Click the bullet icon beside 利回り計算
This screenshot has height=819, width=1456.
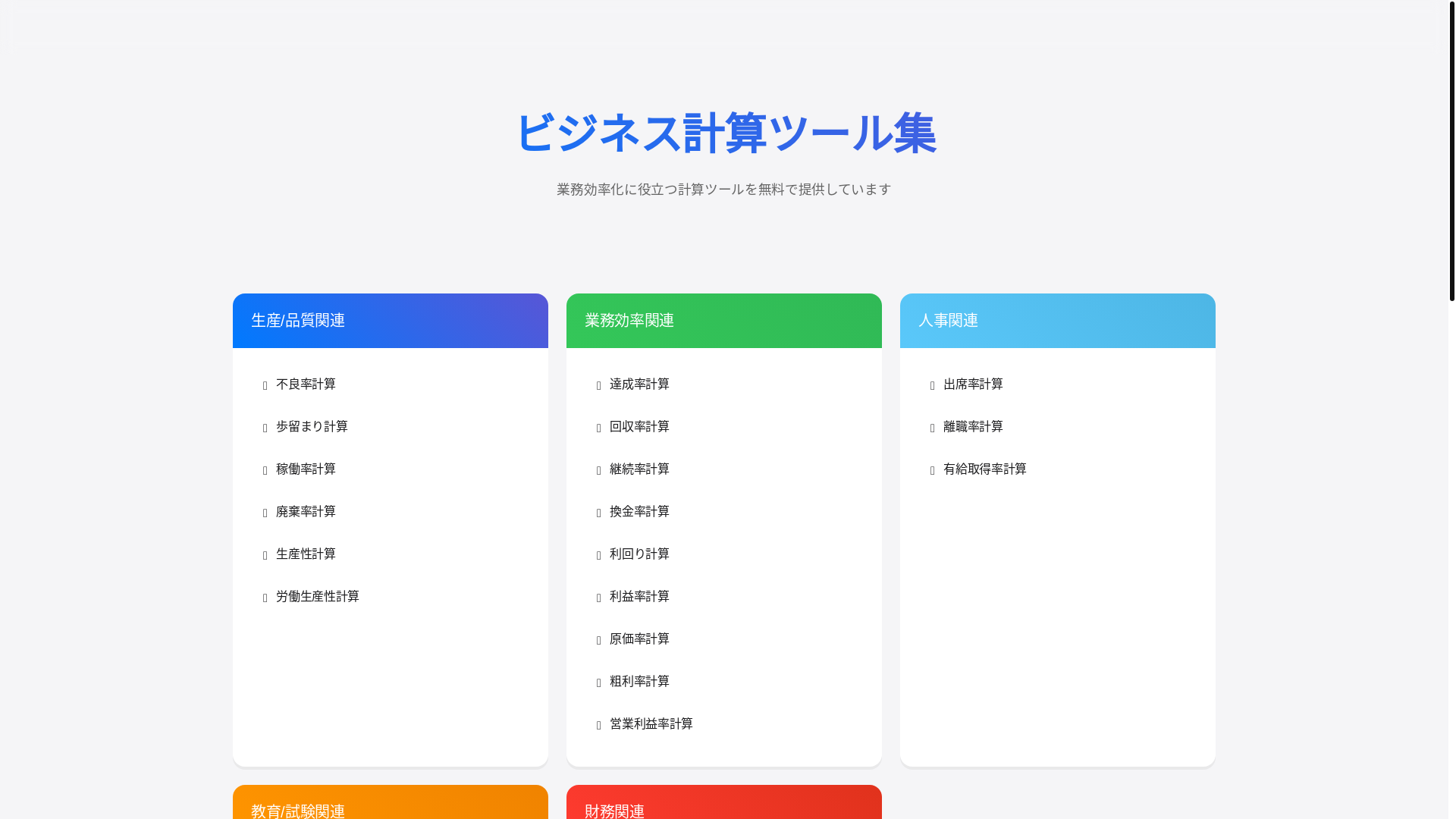click(x=598, y=556)
